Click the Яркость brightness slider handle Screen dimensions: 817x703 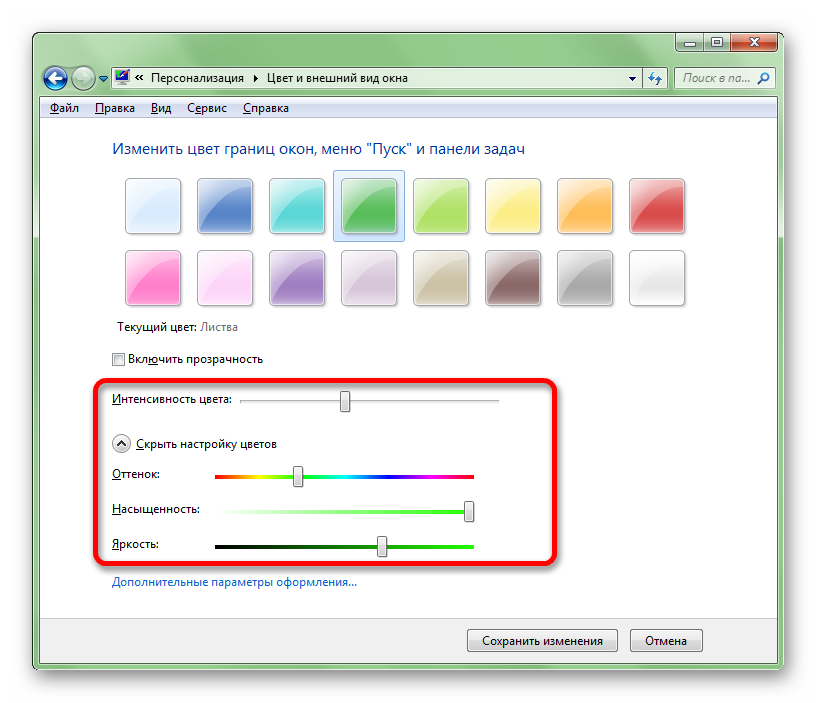click(x=382, y=546)
